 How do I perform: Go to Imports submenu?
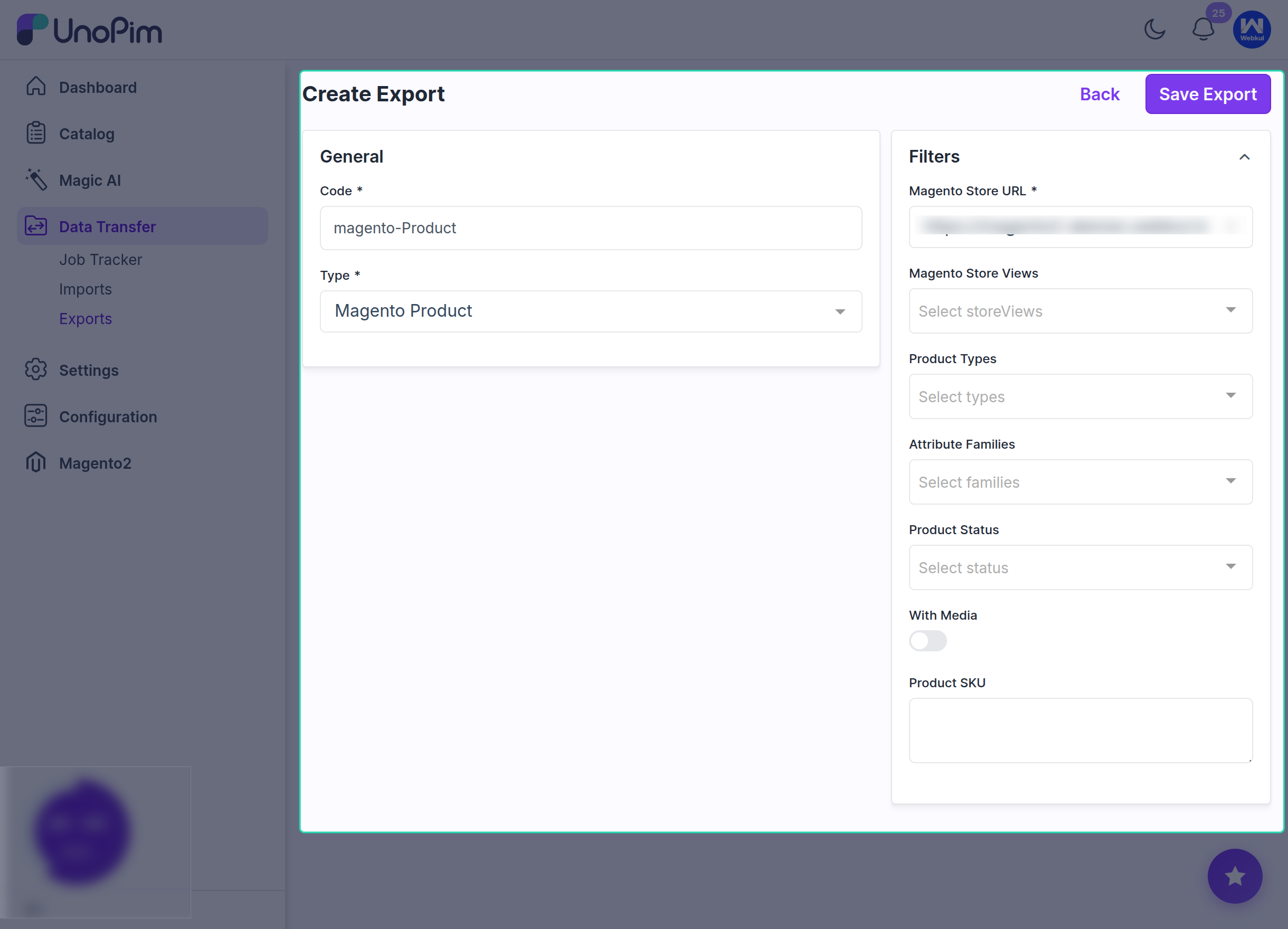tap(85, 289)
